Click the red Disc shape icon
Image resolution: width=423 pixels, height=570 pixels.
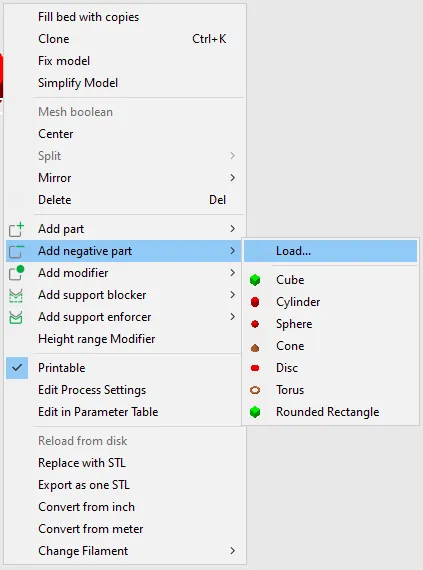[x=255, y=368]
